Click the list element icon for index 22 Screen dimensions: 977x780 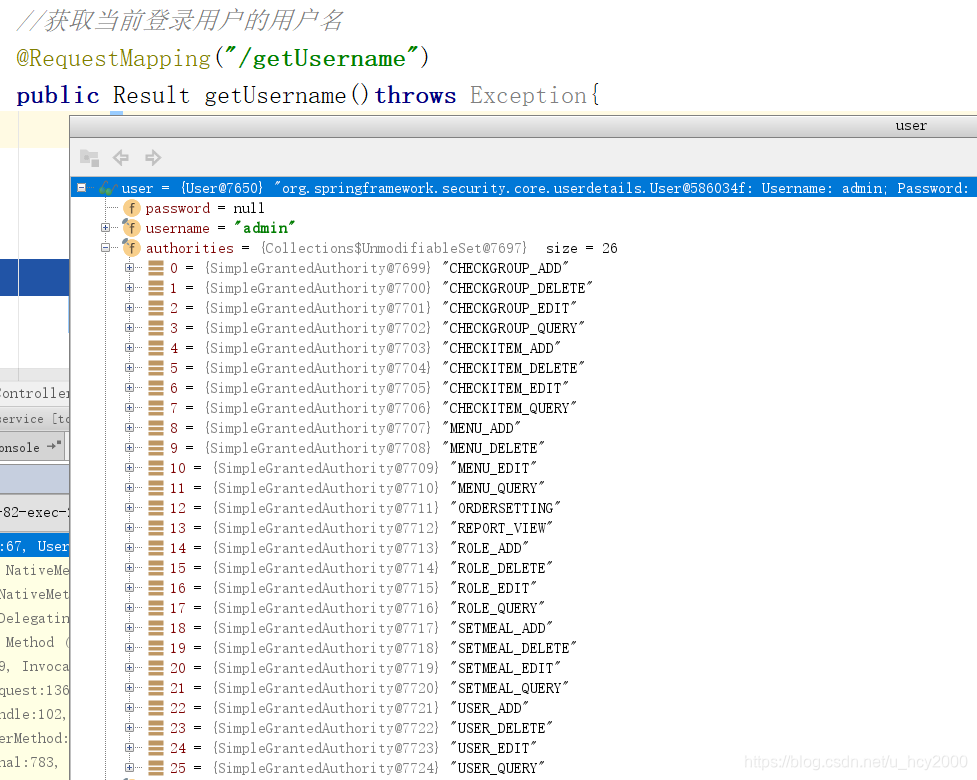156,708
